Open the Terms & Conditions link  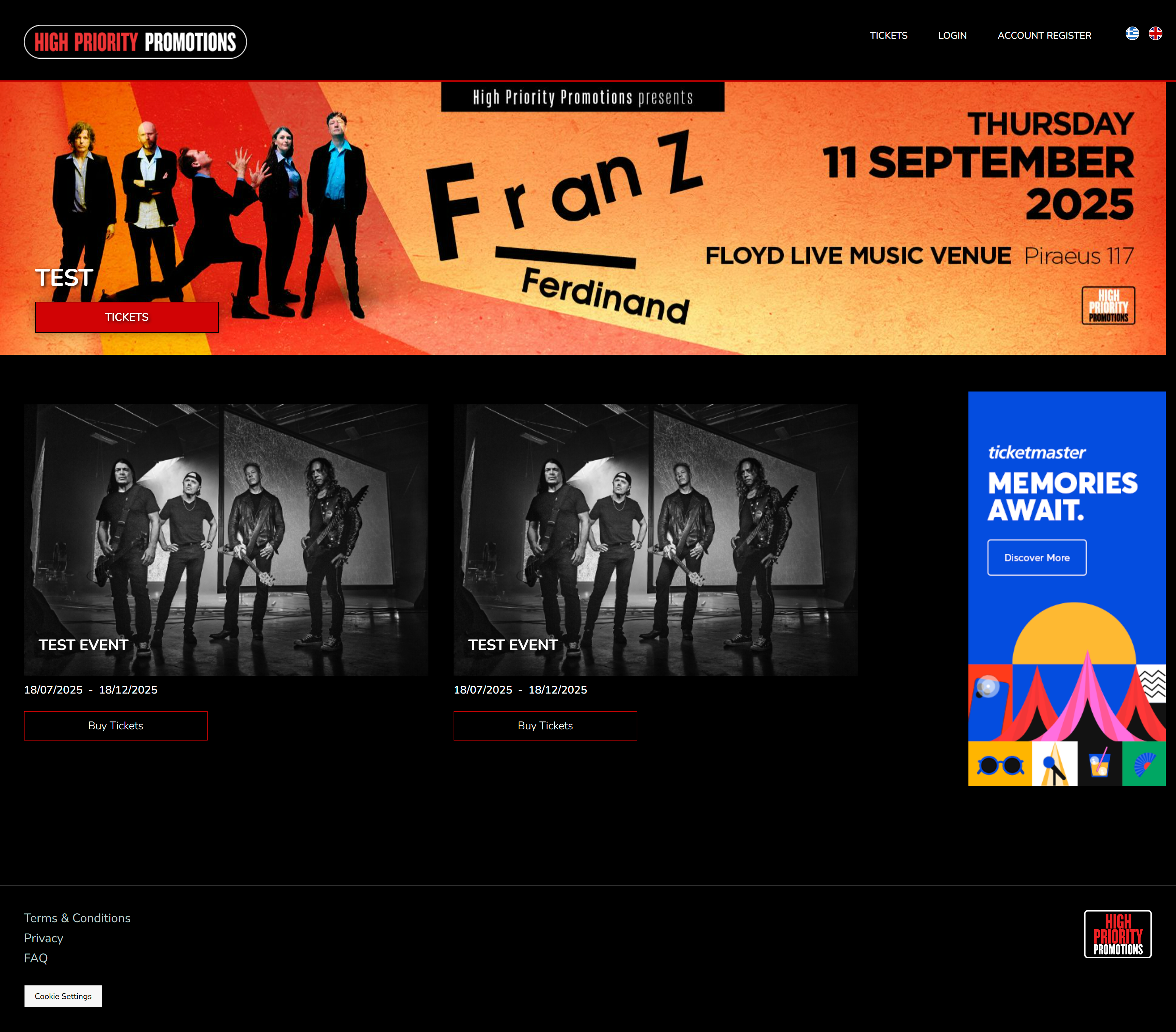click(77, 918)
